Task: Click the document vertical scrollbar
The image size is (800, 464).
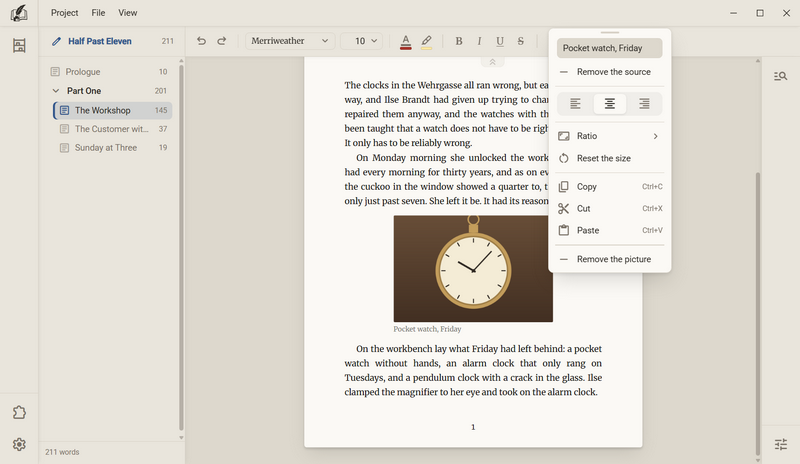Action: click(758, 314)
